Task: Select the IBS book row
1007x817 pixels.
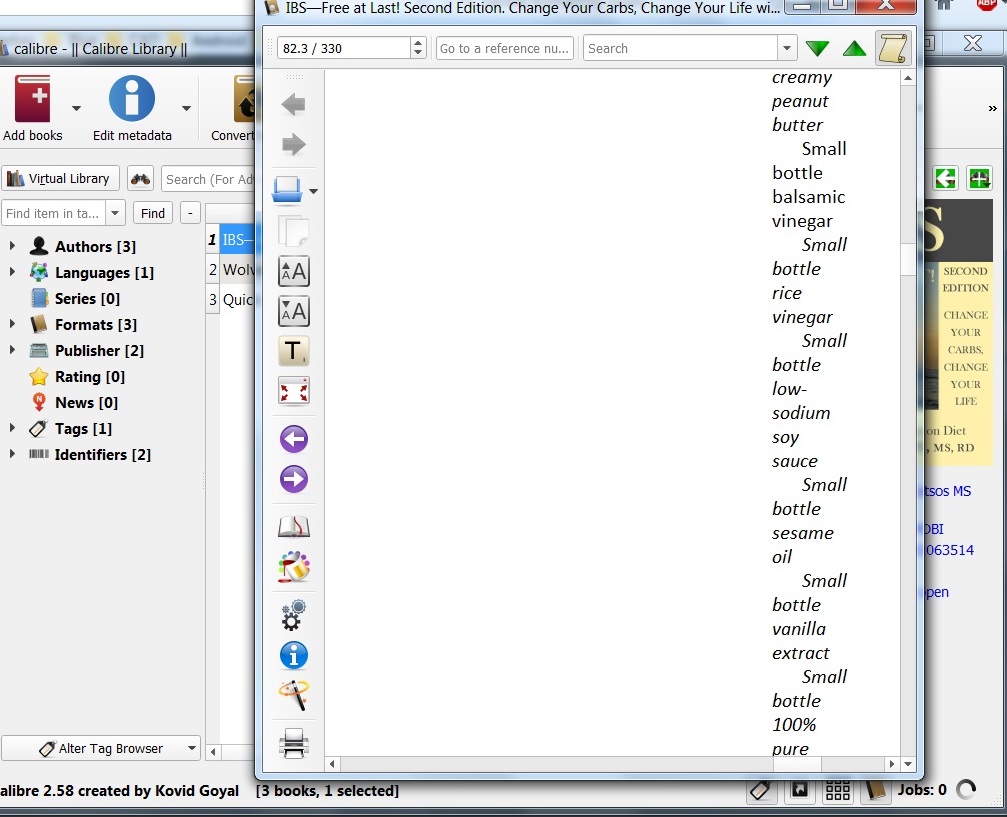Action: [231, 240]
